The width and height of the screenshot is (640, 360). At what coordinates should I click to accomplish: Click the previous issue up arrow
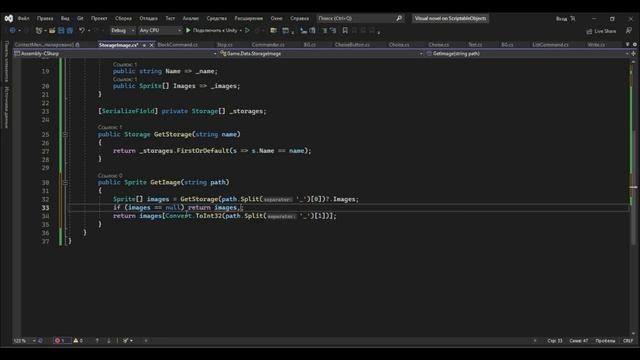(97, 340)
